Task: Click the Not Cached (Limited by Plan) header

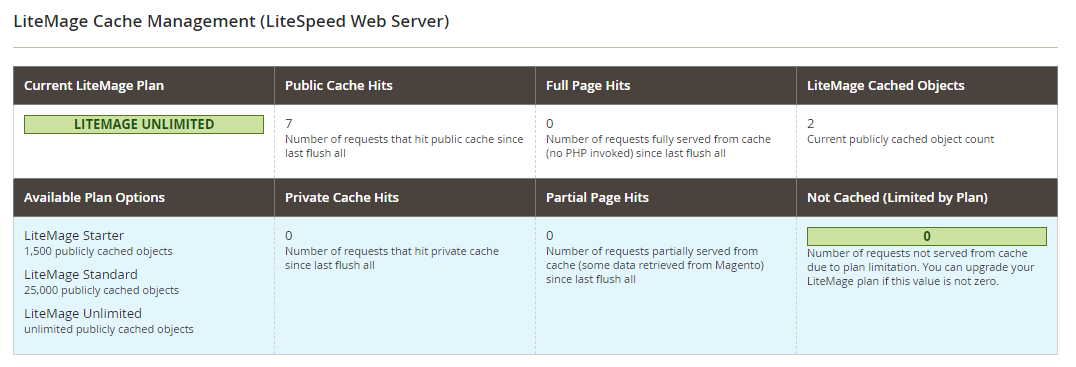Action: pos(897,198)
